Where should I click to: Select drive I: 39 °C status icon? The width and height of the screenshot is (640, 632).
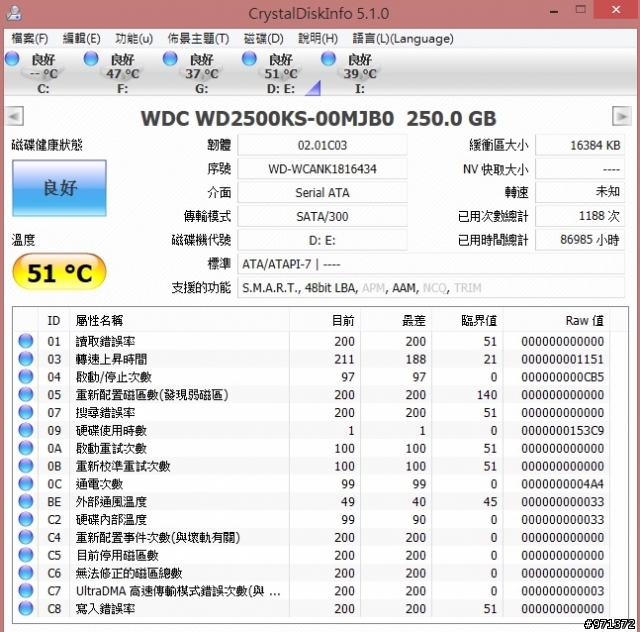click(x=328, y=58)
